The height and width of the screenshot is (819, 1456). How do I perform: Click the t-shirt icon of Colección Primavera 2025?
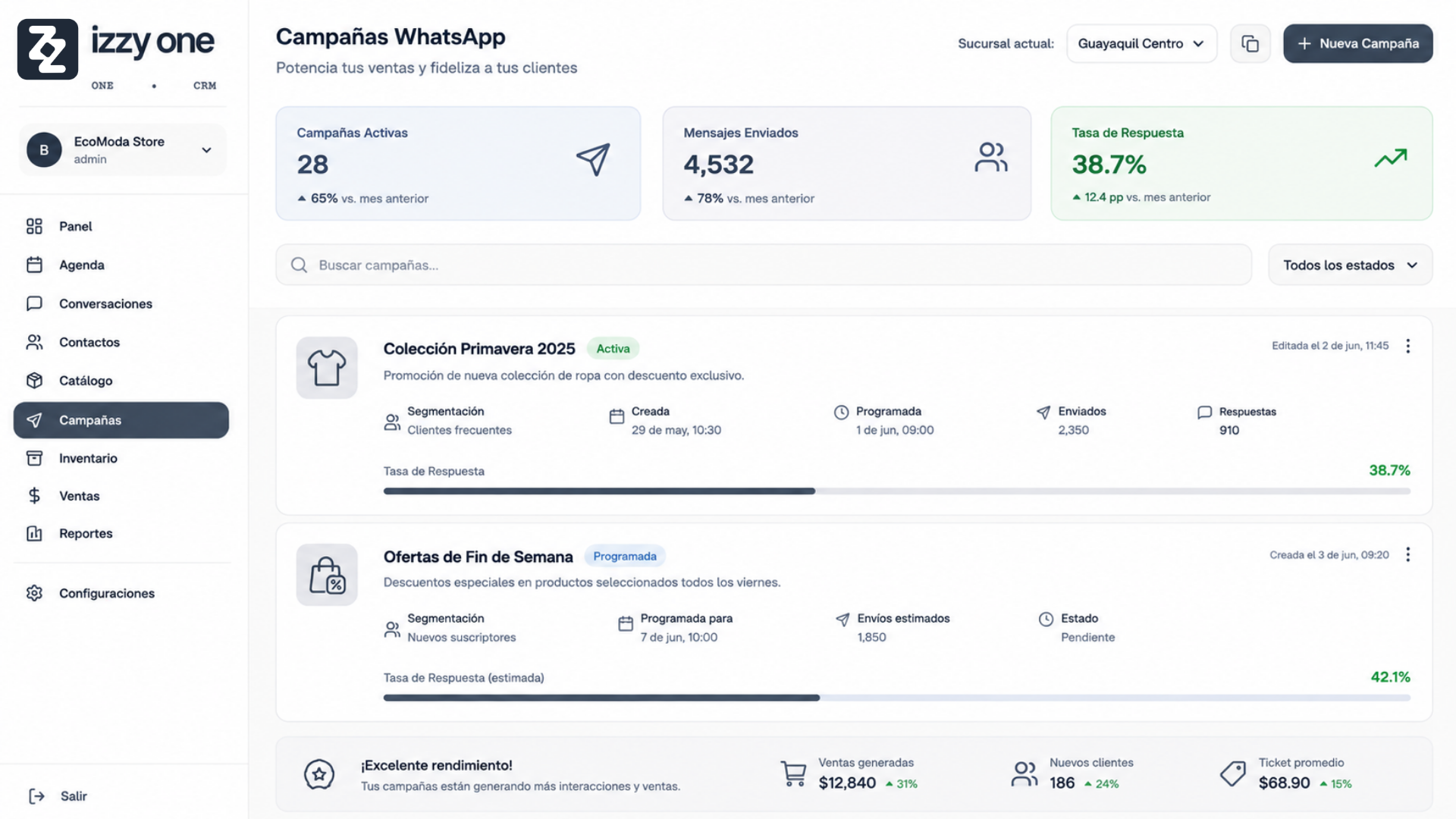[327, 368]
